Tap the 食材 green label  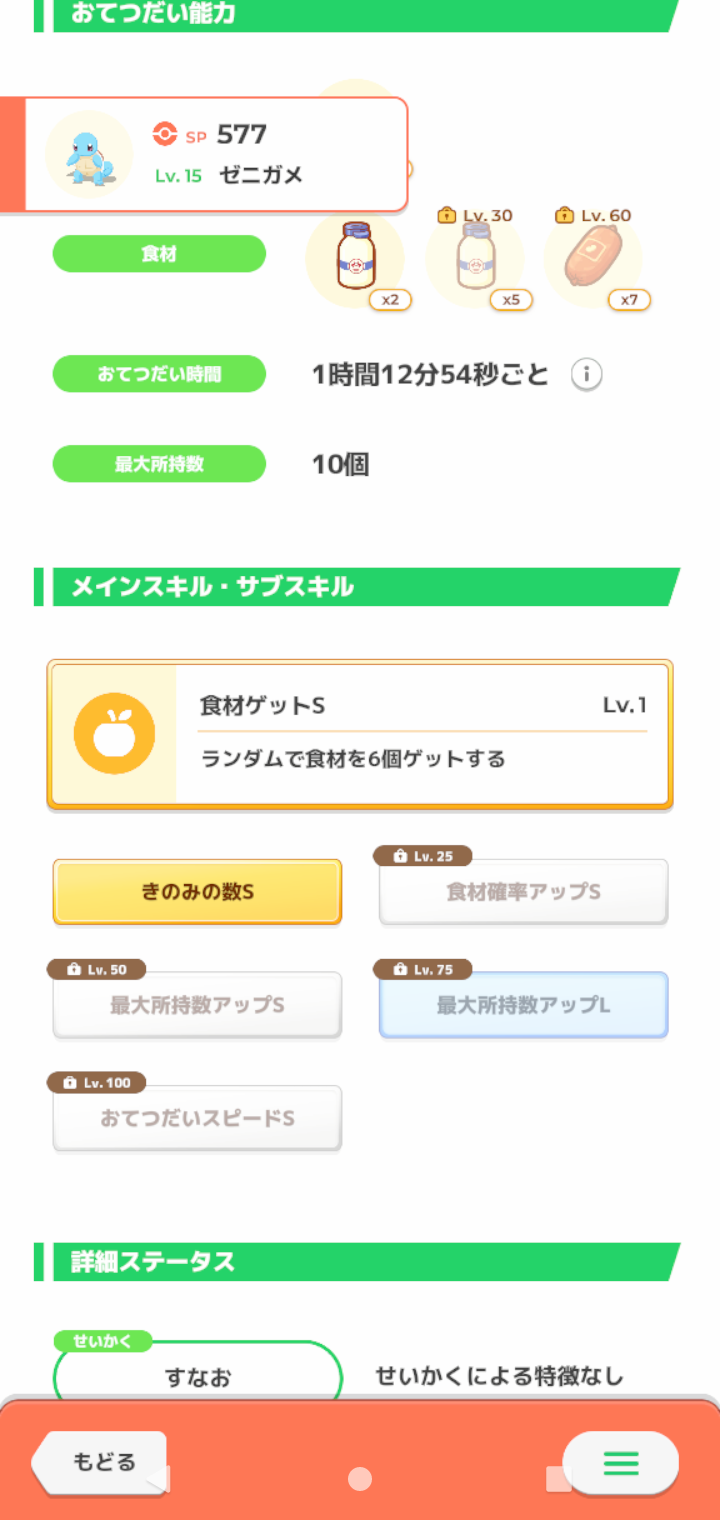159,254
